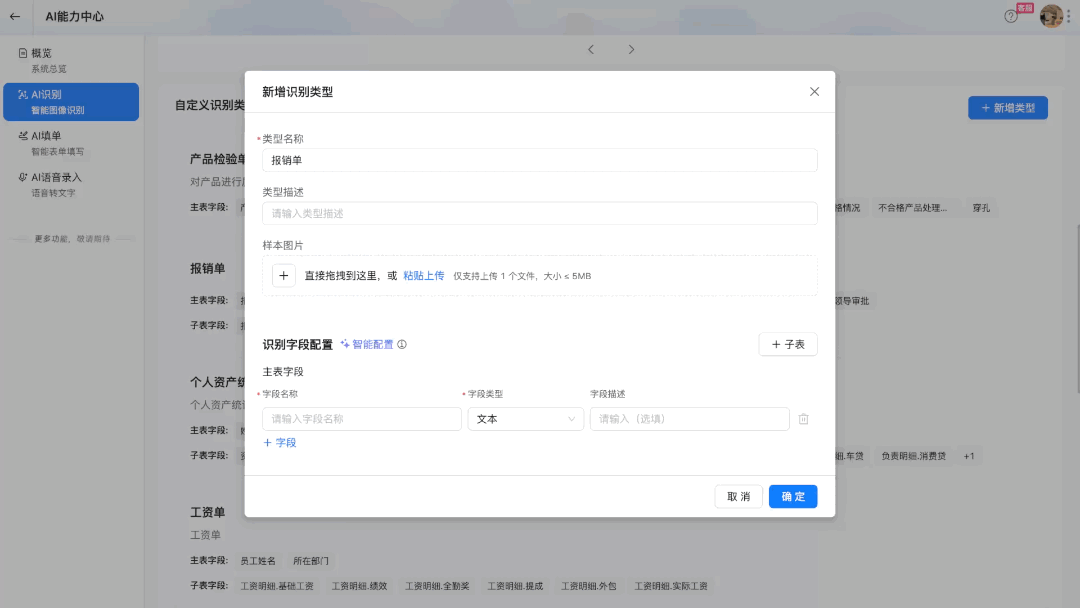Open the help question mark icon

(1011, 17)
